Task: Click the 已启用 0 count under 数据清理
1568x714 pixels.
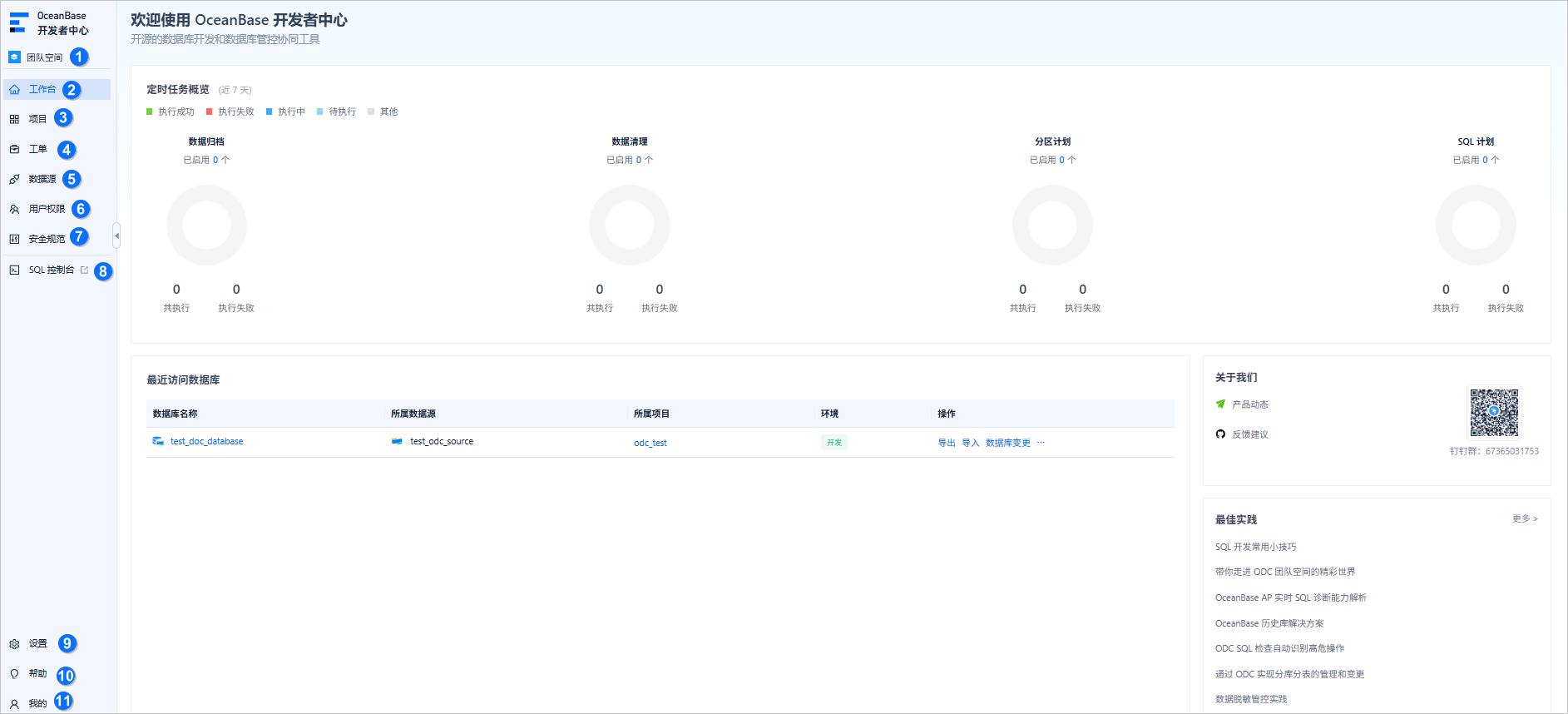Action: 630,160
